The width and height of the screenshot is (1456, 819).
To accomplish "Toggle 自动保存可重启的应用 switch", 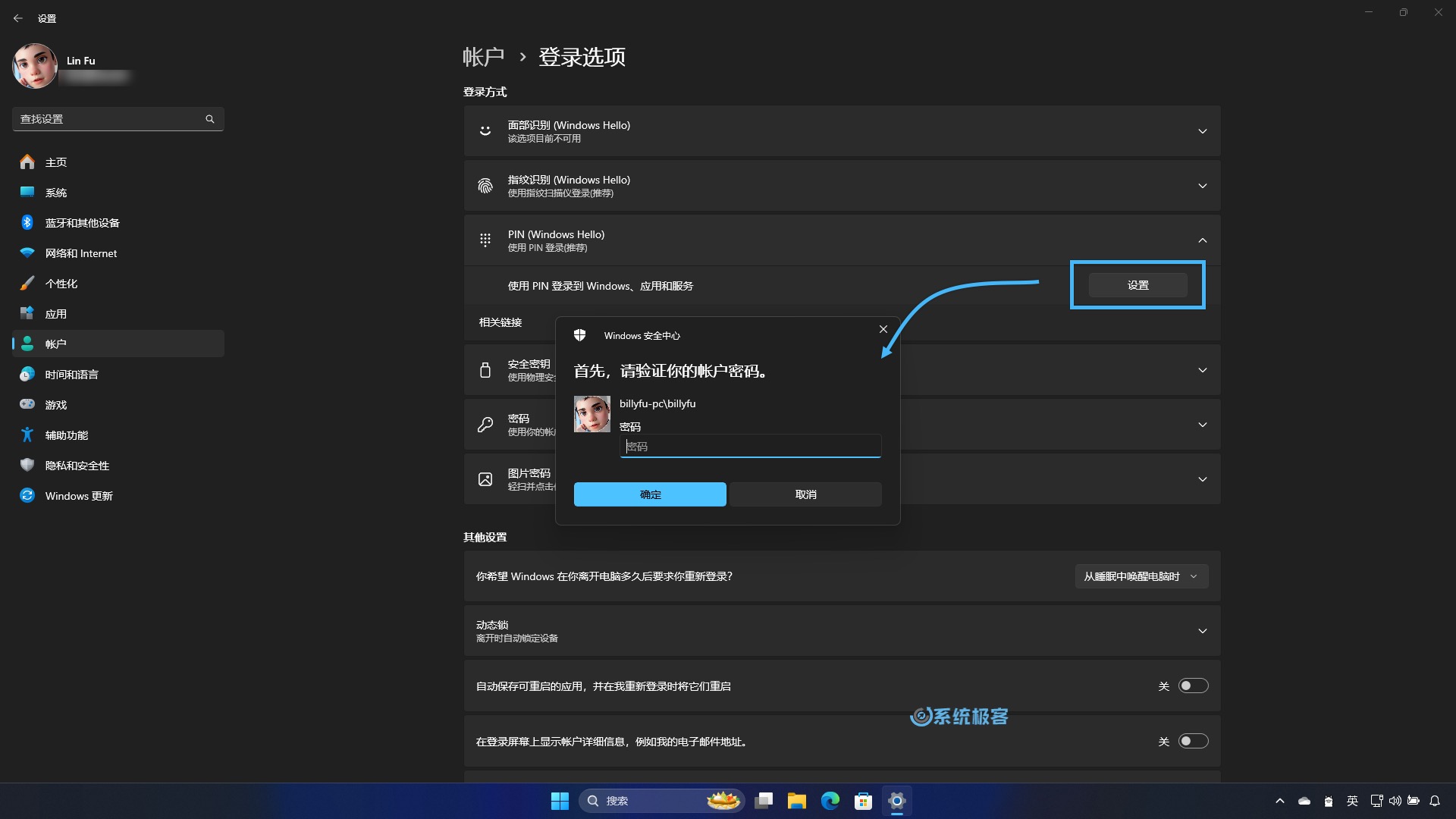I will tap(1193, 686).
